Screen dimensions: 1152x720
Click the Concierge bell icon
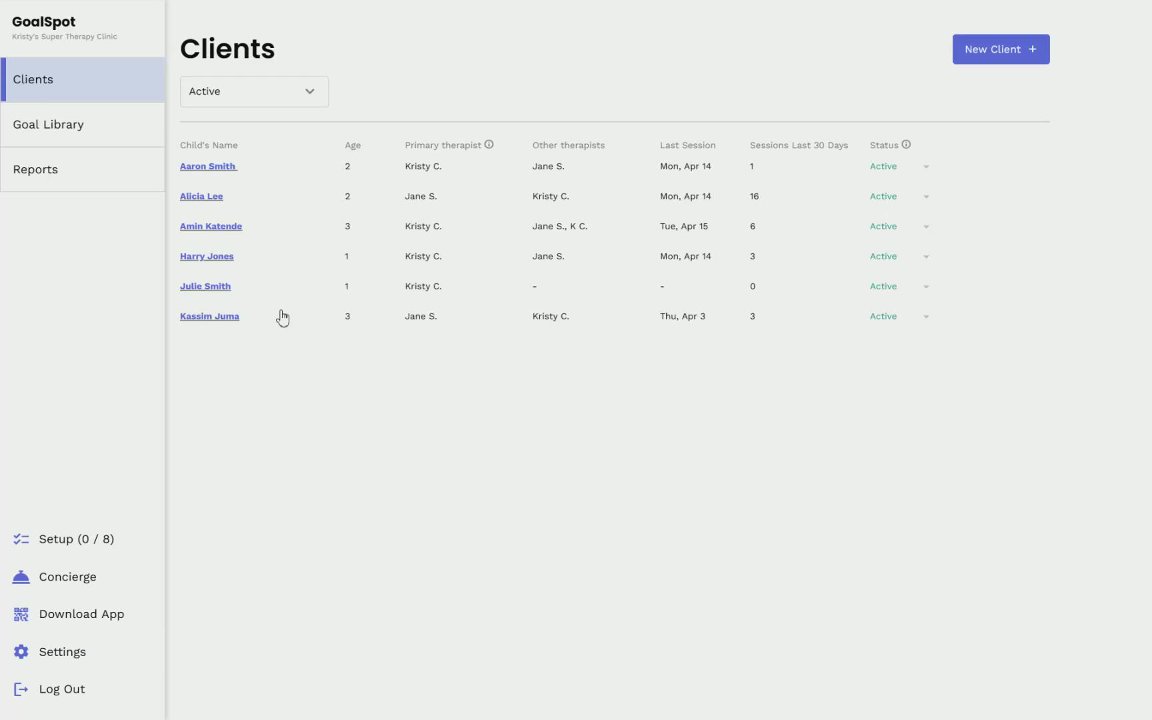click(x=21, y=577)
